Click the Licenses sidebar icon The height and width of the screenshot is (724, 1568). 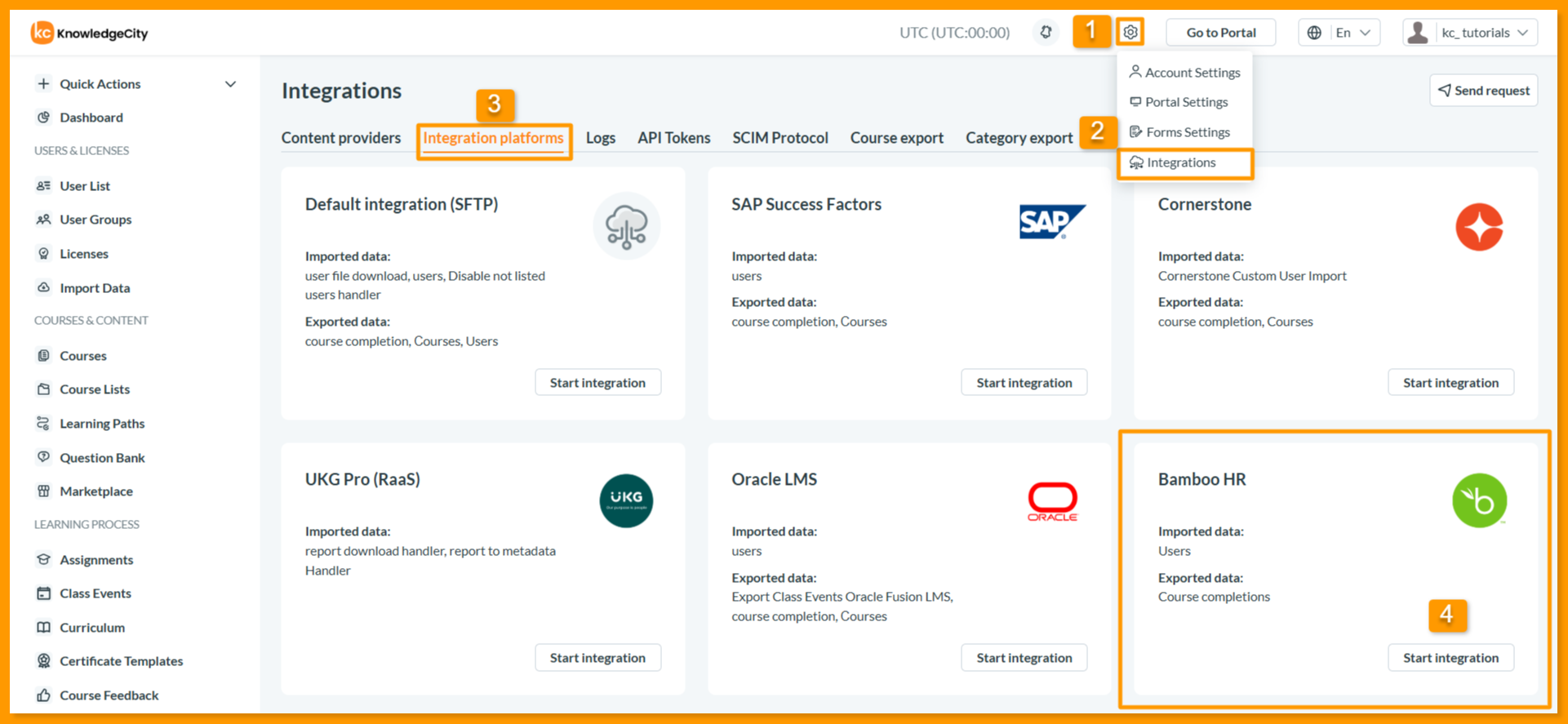pos(44,254)
